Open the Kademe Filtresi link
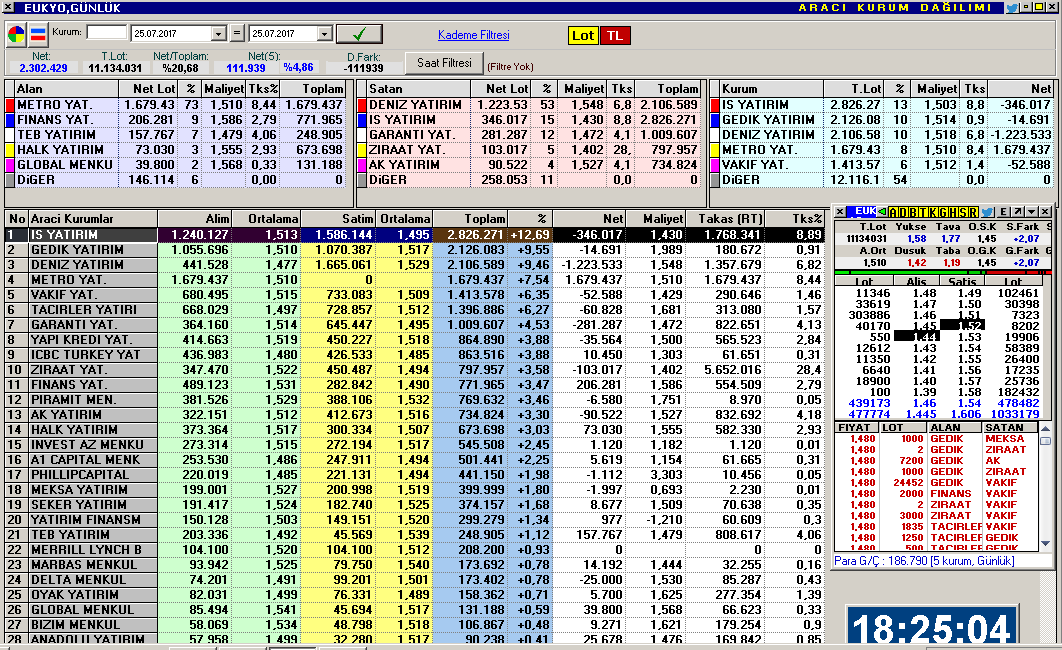The image size is (1062, 650). (473, 35)
